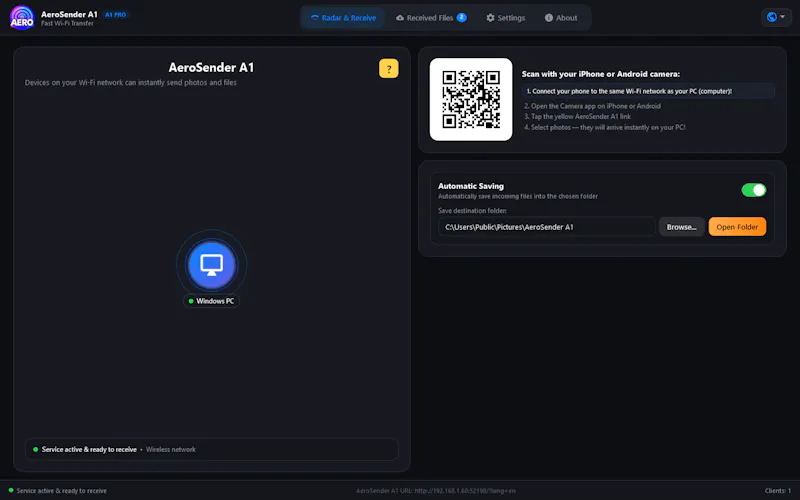Screen dimensions: 800x500
Task: Click the Settings gear icon
Action: click(x=490, y=18)
